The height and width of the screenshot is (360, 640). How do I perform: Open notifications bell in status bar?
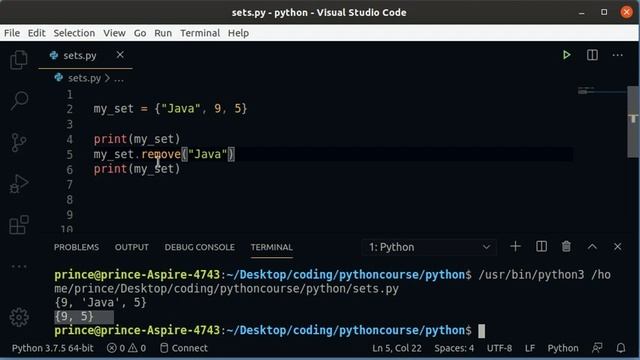pyautogui.click(x=620, y=348)
